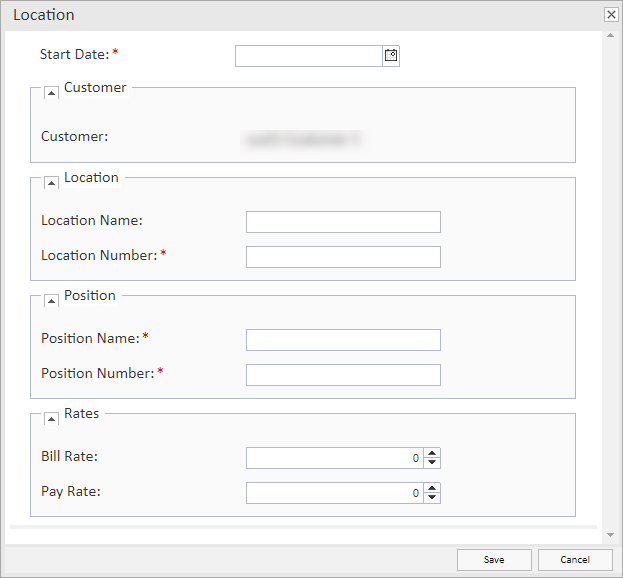Click the scrollbar up arrow
Image resolution: width=623 pixels, height=578 pixels.
610,36
